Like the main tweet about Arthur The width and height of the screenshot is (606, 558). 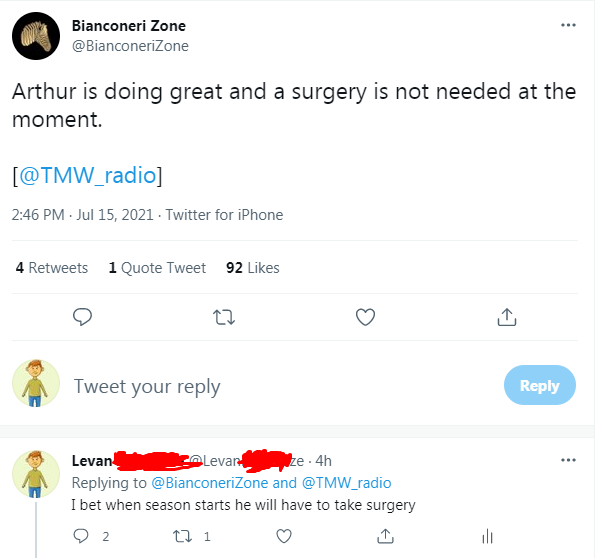click(x=366, y=317)
